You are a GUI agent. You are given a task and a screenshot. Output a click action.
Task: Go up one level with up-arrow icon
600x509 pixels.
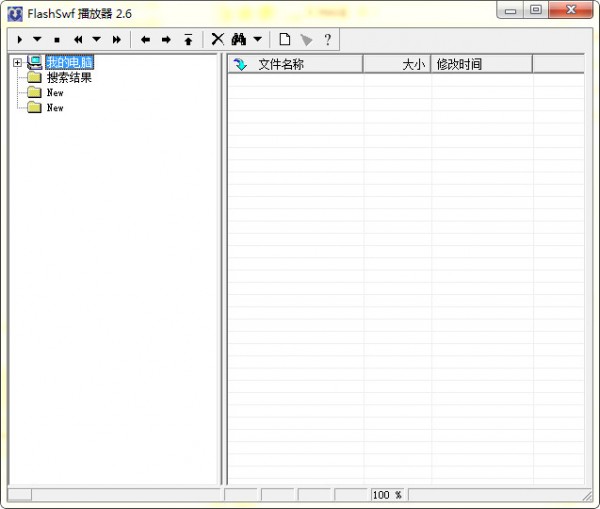pyautogui.click(x=188, y=39)
